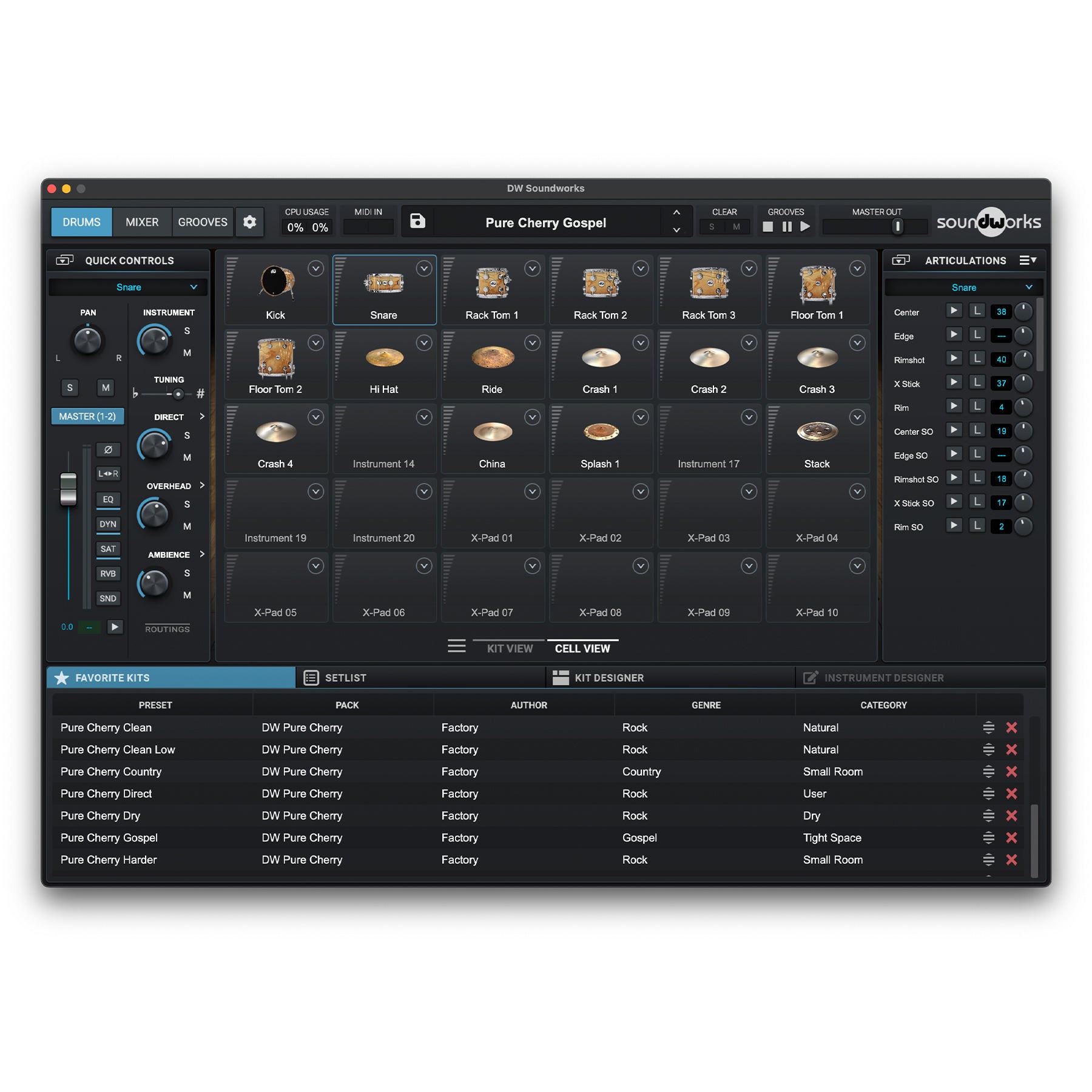Click the tuning flat symbol
Screen dimensions: 1092x1092
click(135, 394)
